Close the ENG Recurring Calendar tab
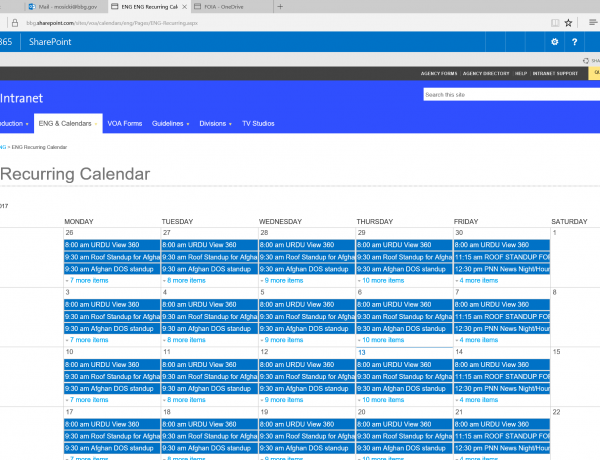Image resolution: width=600 pixels, height=460 pixels. pyautogui.click(x=184, y=7)
